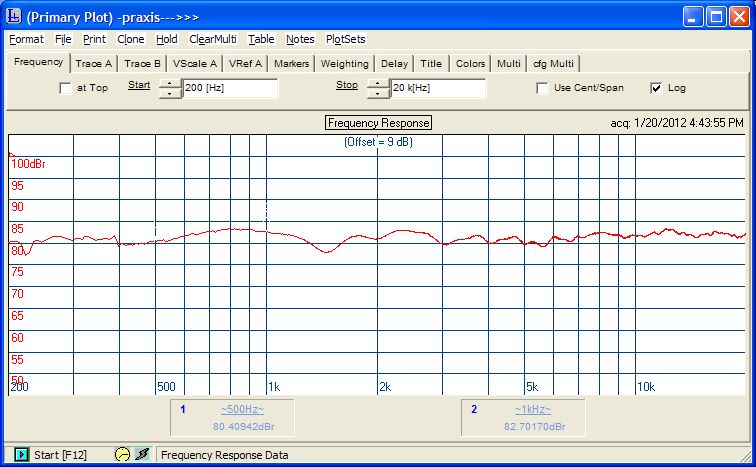The image size is (756, 467).
Task: Switch to the Multi tab
Action: tap(509, 64)
